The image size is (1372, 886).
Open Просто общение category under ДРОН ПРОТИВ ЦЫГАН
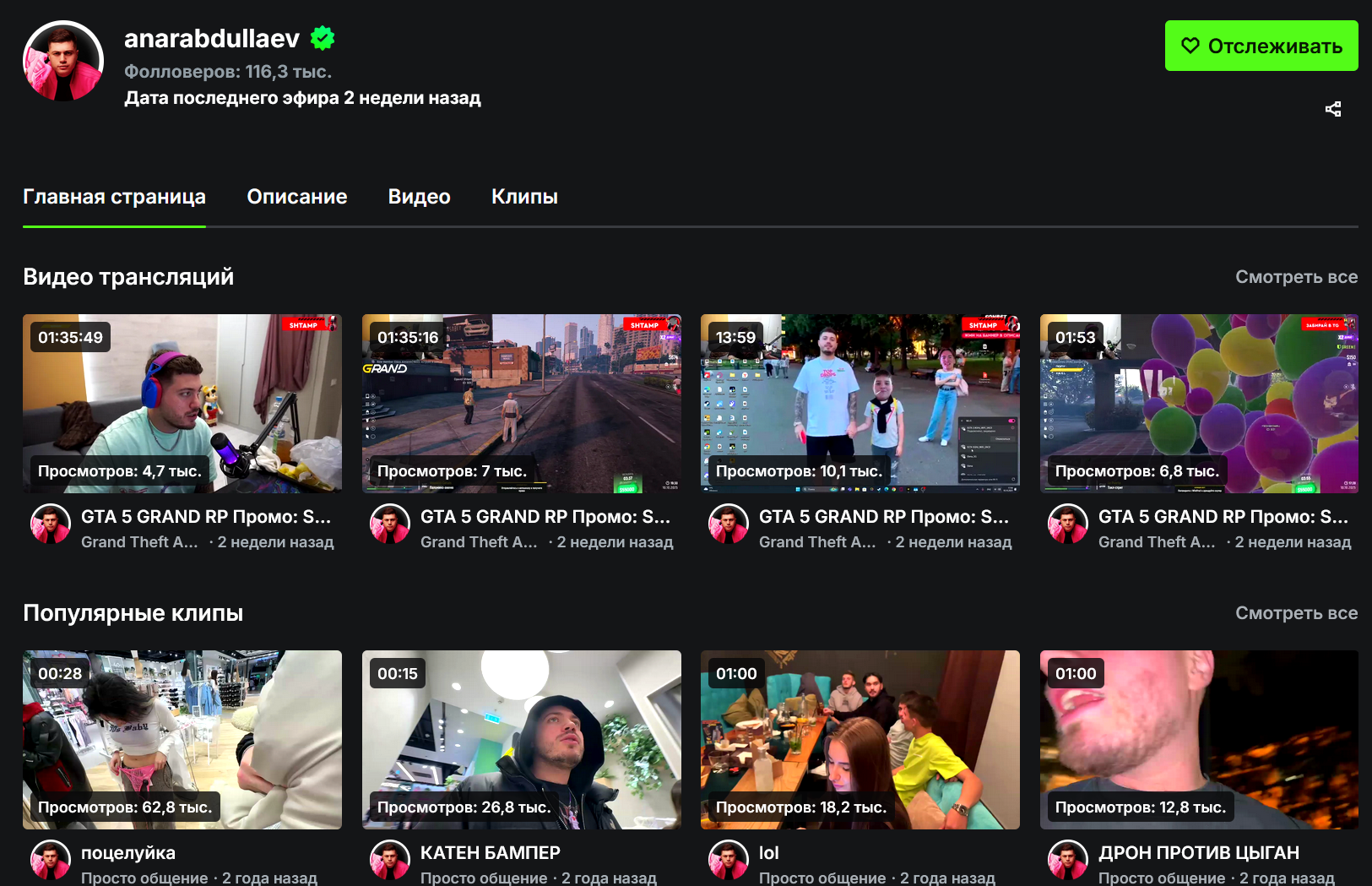coord(1162,878)
